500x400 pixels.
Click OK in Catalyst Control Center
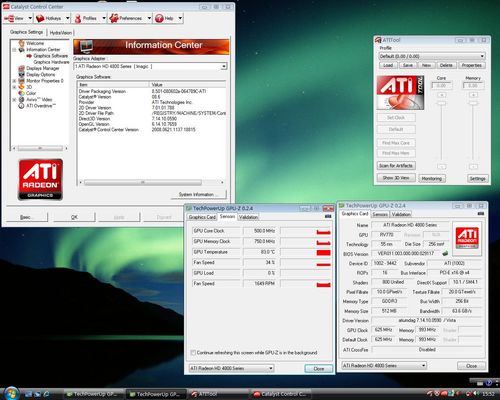(x=74, y=217)
